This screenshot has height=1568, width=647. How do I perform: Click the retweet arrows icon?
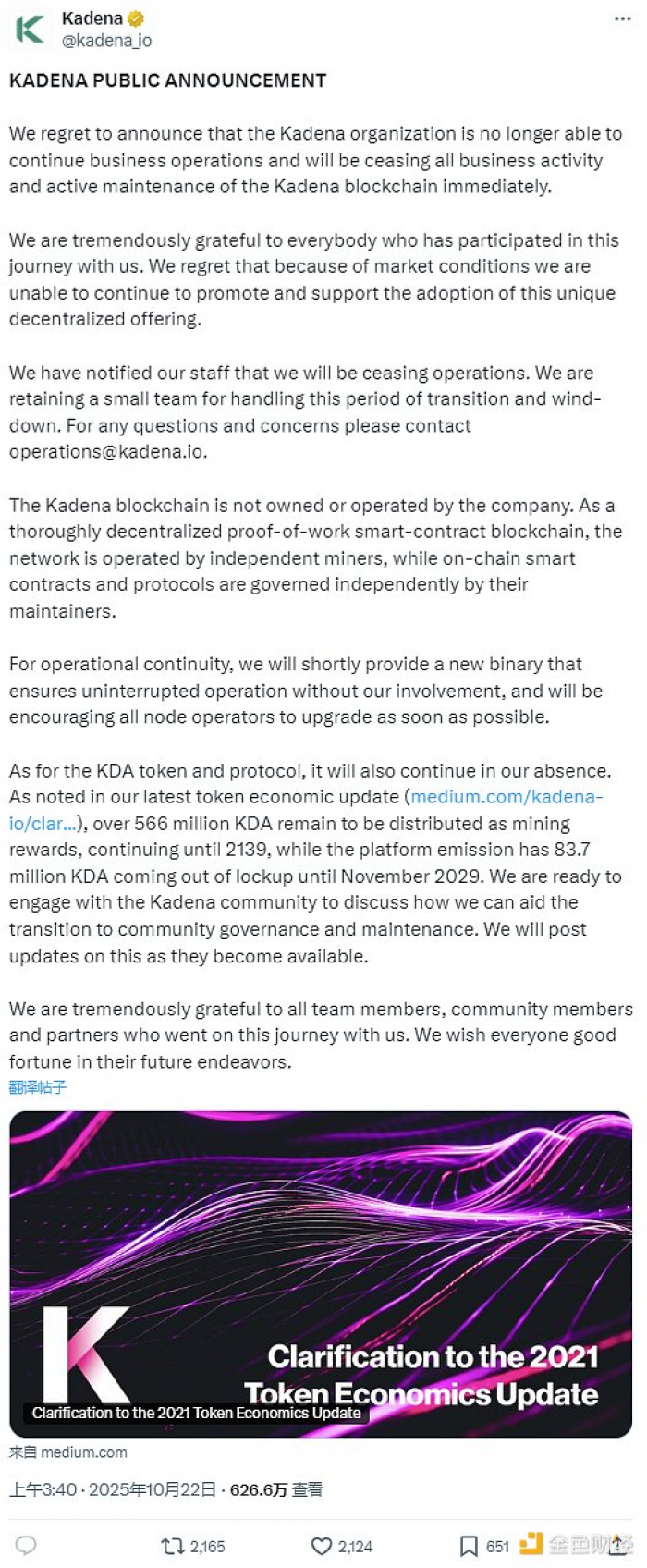click(172, 1546)
